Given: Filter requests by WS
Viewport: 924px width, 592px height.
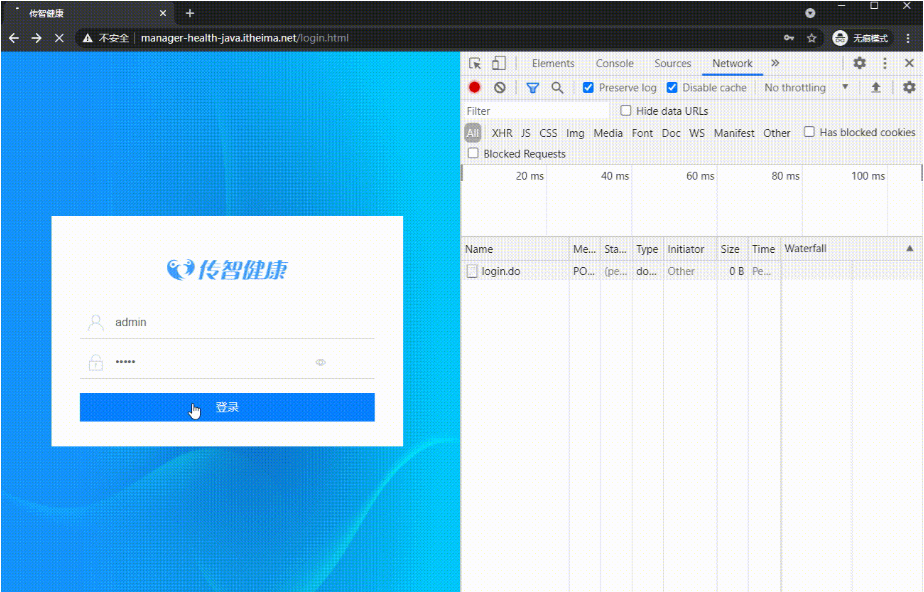Looking at the screenshot, I should [697, 133].
